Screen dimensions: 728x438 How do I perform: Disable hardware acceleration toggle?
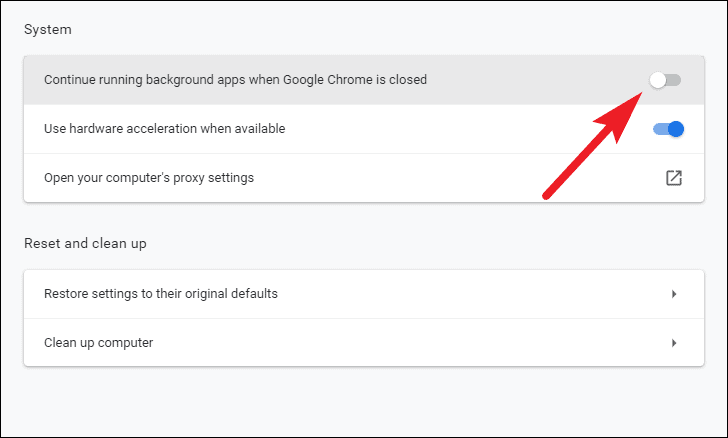coord(669,129)
